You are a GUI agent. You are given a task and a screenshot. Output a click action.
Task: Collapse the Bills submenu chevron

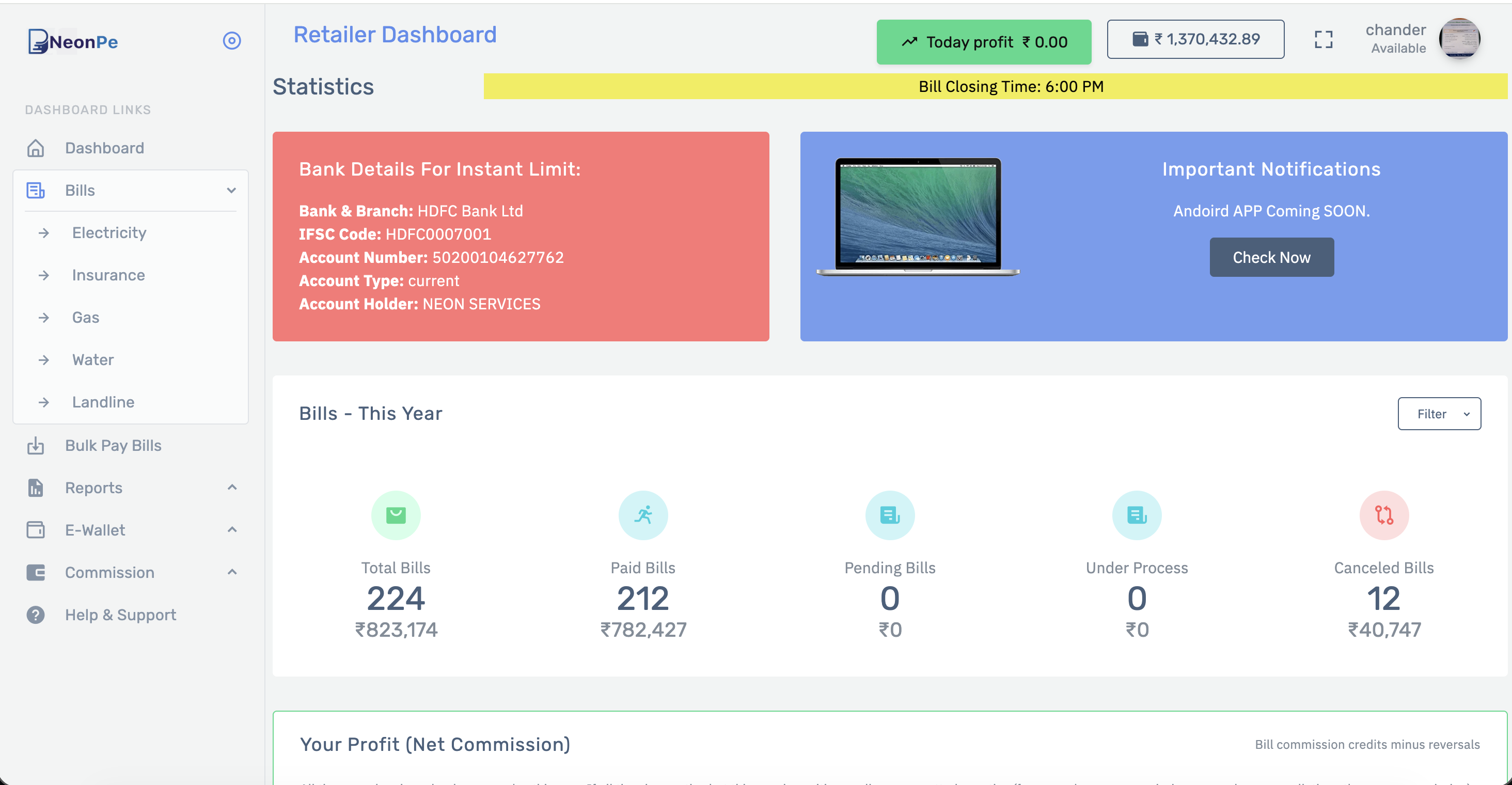tap(232, 190)
